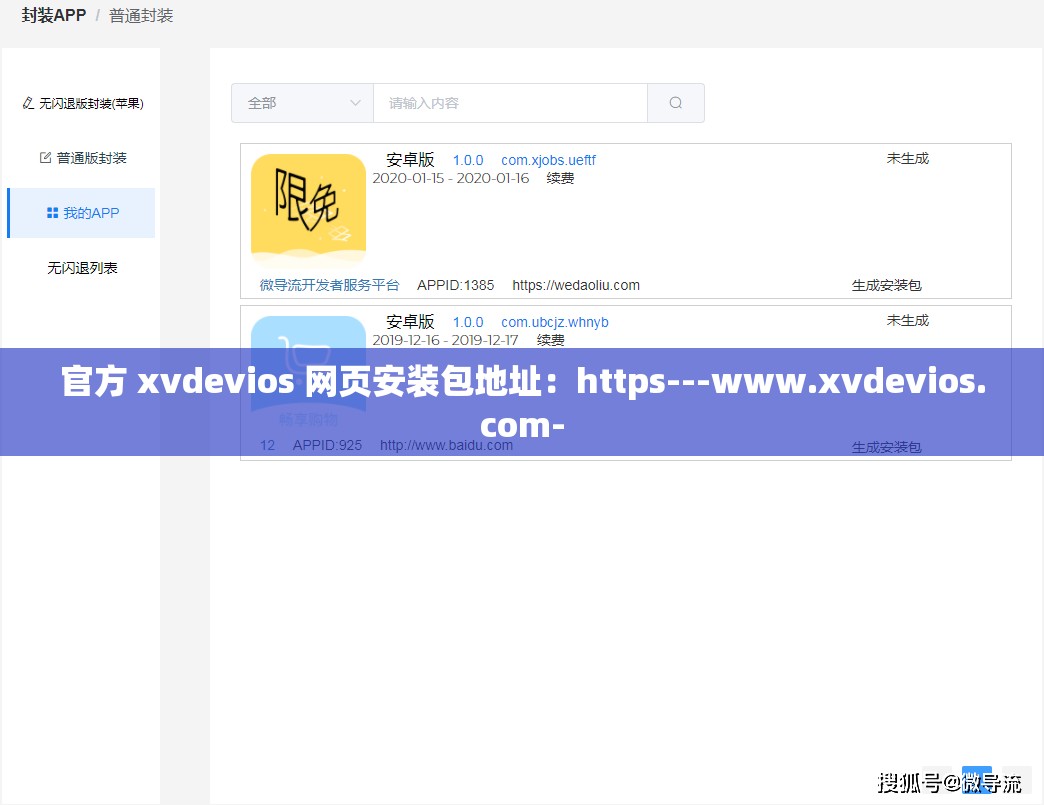Click the 封装APP breadcrumb
The height and width of the screenshot is (805, 1044).
(x=54, y=15)
